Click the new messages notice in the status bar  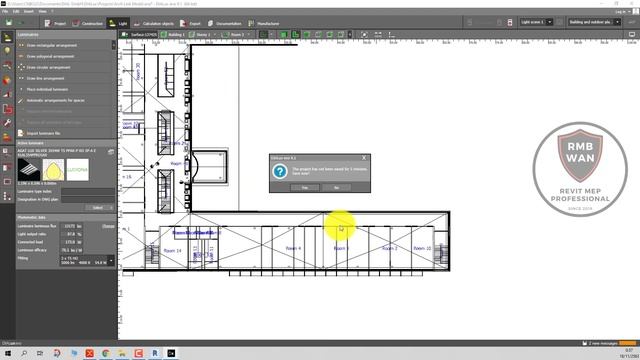pos(602,343)
